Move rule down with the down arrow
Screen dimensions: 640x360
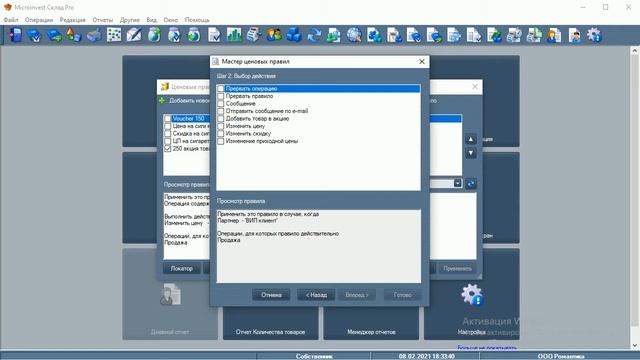[x=471, y=153]
